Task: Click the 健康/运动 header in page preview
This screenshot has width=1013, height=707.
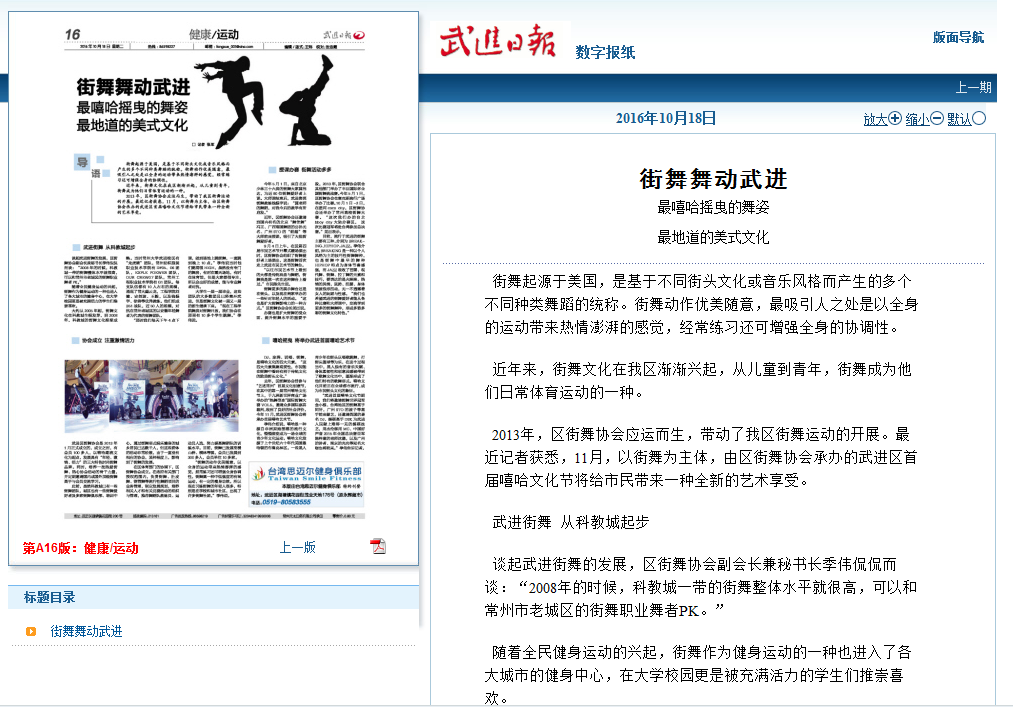Action: tap(214, 34)
